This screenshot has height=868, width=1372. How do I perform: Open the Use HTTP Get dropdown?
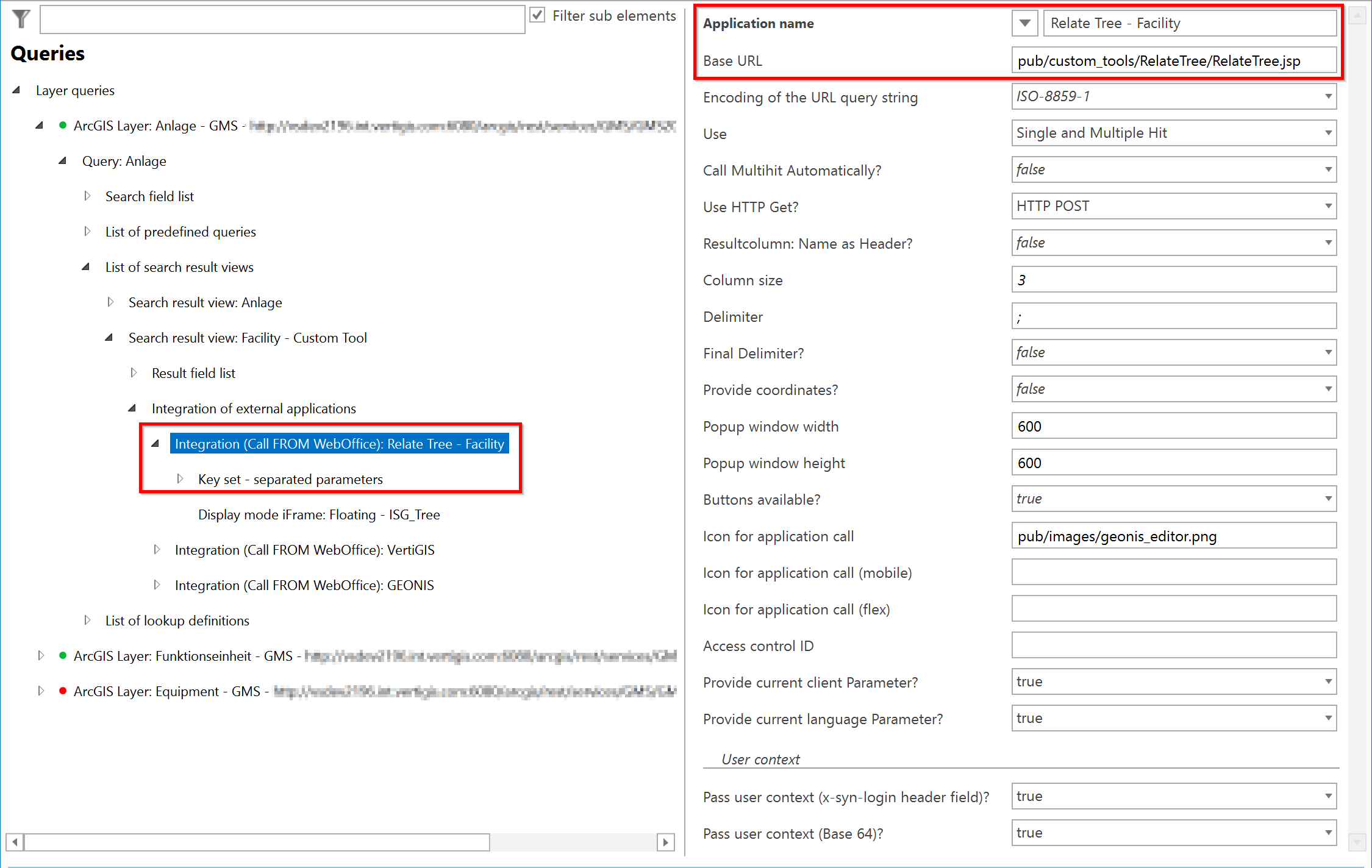click(x=1328, y=206)
